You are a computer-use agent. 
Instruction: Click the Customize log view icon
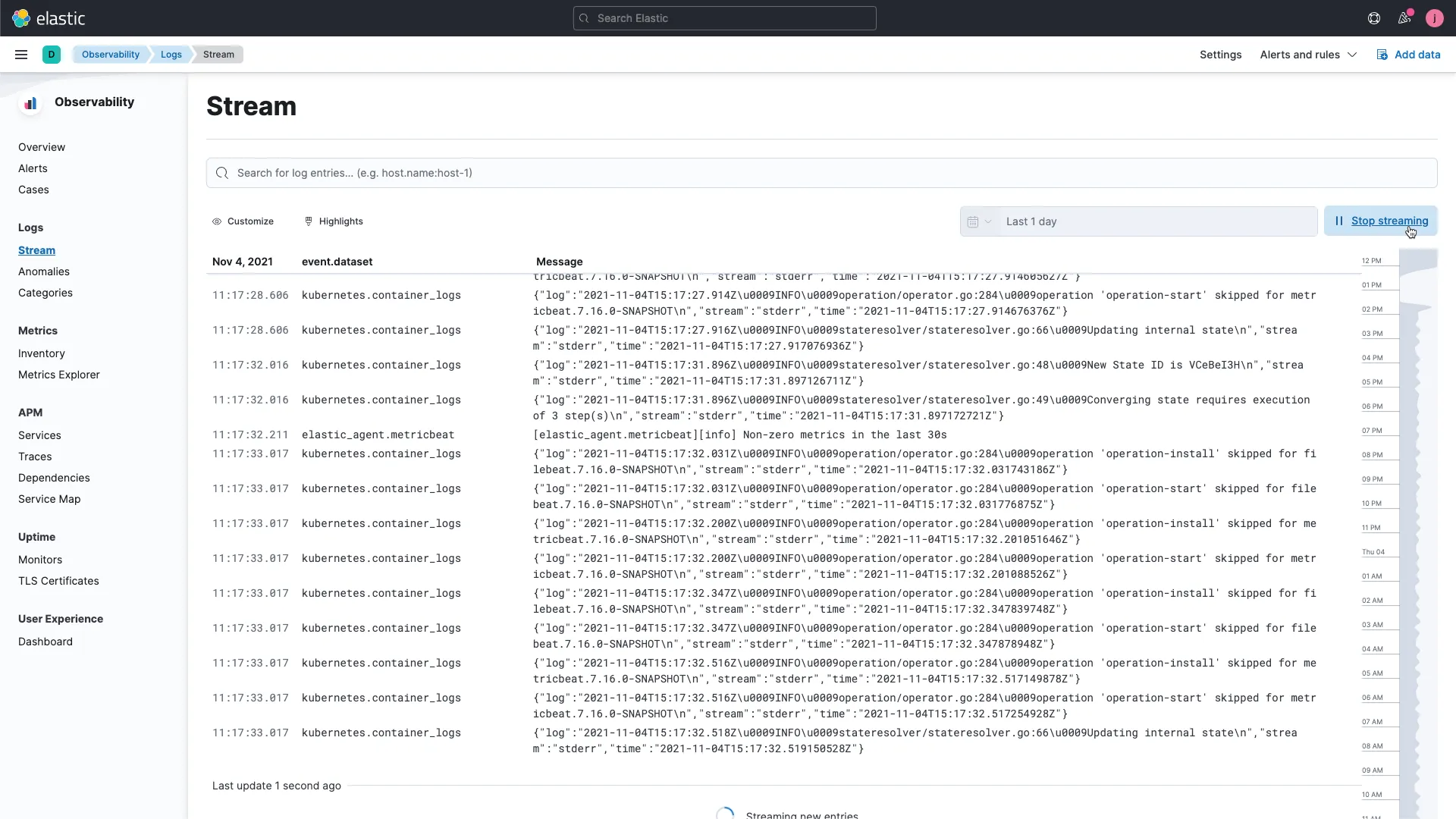coord(216,221)
